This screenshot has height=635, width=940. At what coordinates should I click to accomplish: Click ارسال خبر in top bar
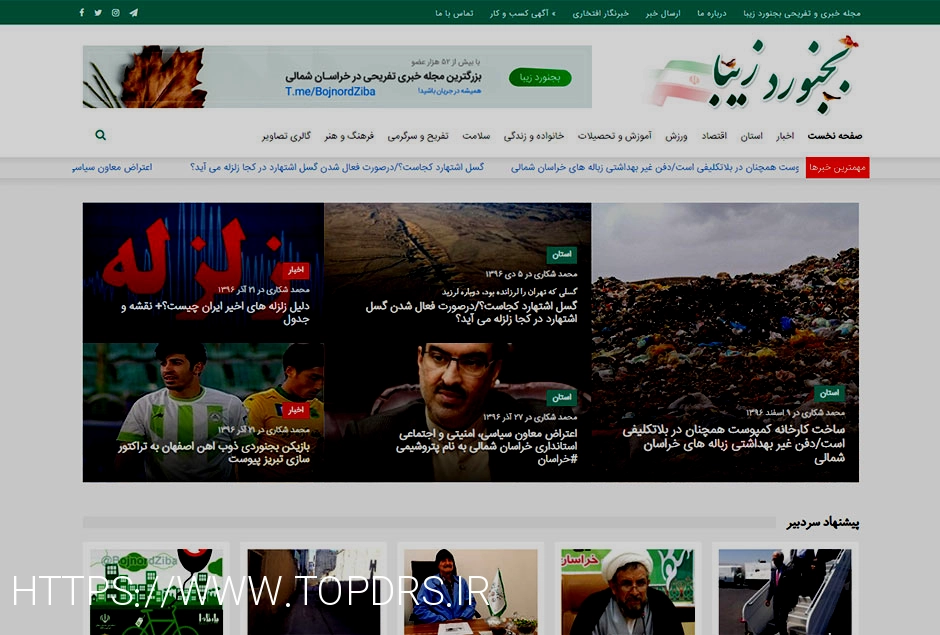point(663,13)
